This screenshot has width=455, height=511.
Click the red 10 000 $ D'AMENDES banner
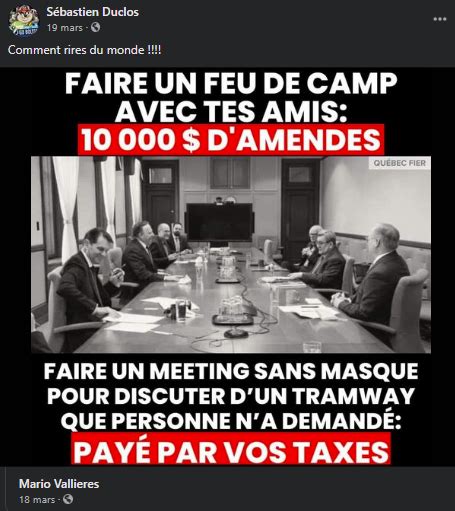pos(231,139)
